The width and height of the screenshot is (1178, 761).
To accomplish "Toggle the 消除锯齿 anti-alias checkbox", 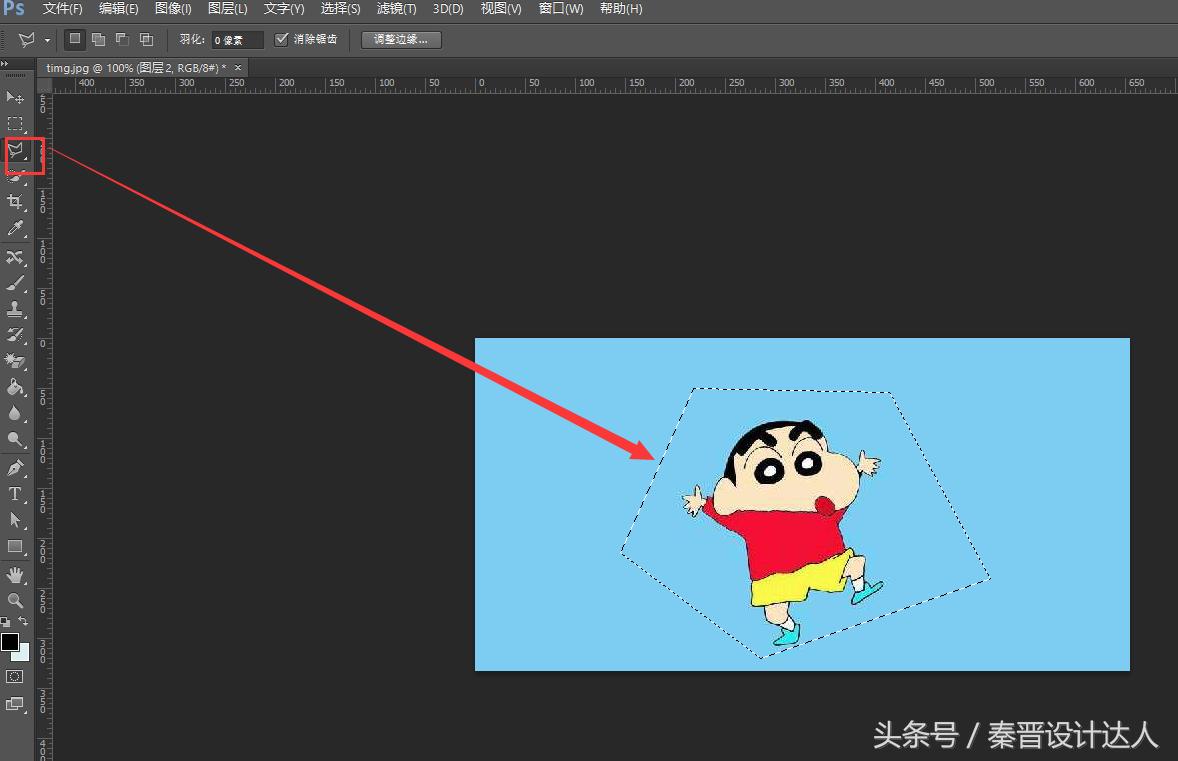I will point(282,40).
